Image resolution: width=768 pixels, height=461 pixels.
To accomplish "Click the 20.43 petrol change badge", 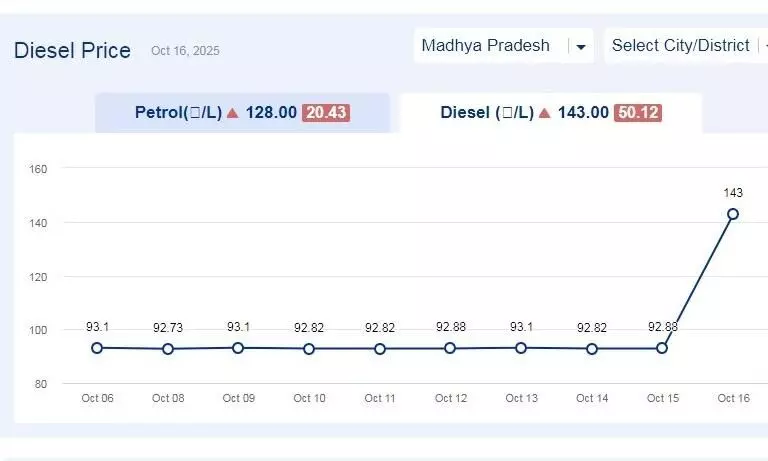I will click(x=326, y=113).
